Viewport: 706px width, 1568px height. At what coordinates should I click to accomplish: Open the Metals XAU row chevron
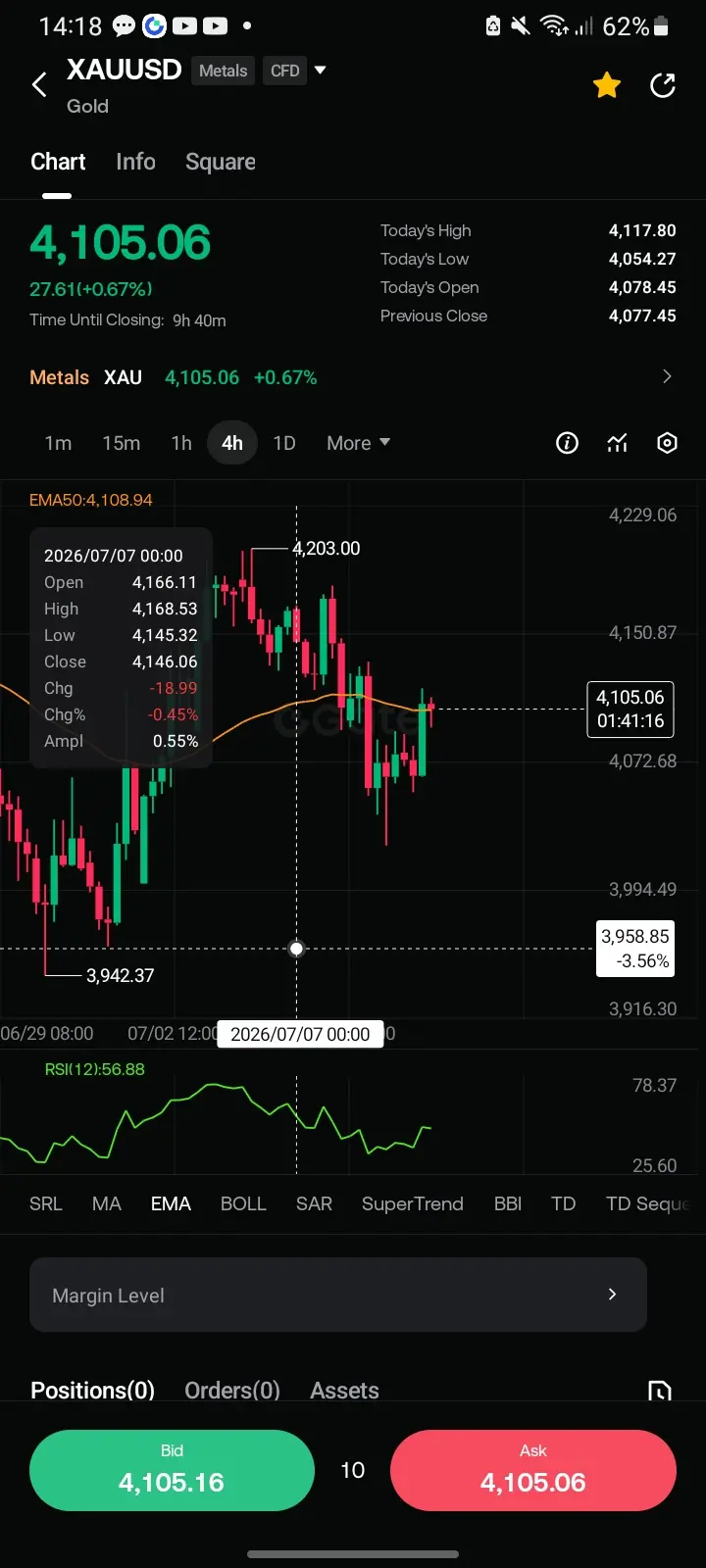pyautogui.click(x=667, y=376)
